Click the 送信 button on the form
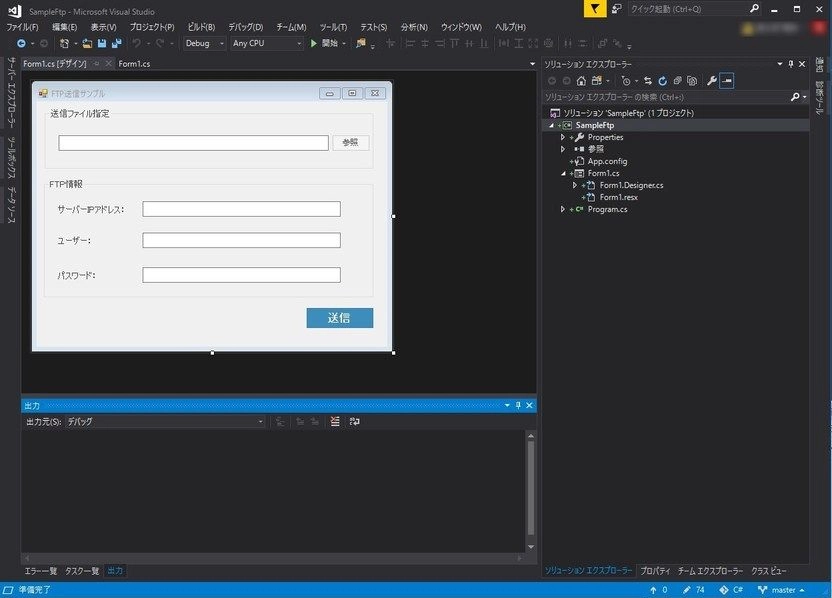The height and width of the screenshot is (598, 832). (x=340, y=318)
